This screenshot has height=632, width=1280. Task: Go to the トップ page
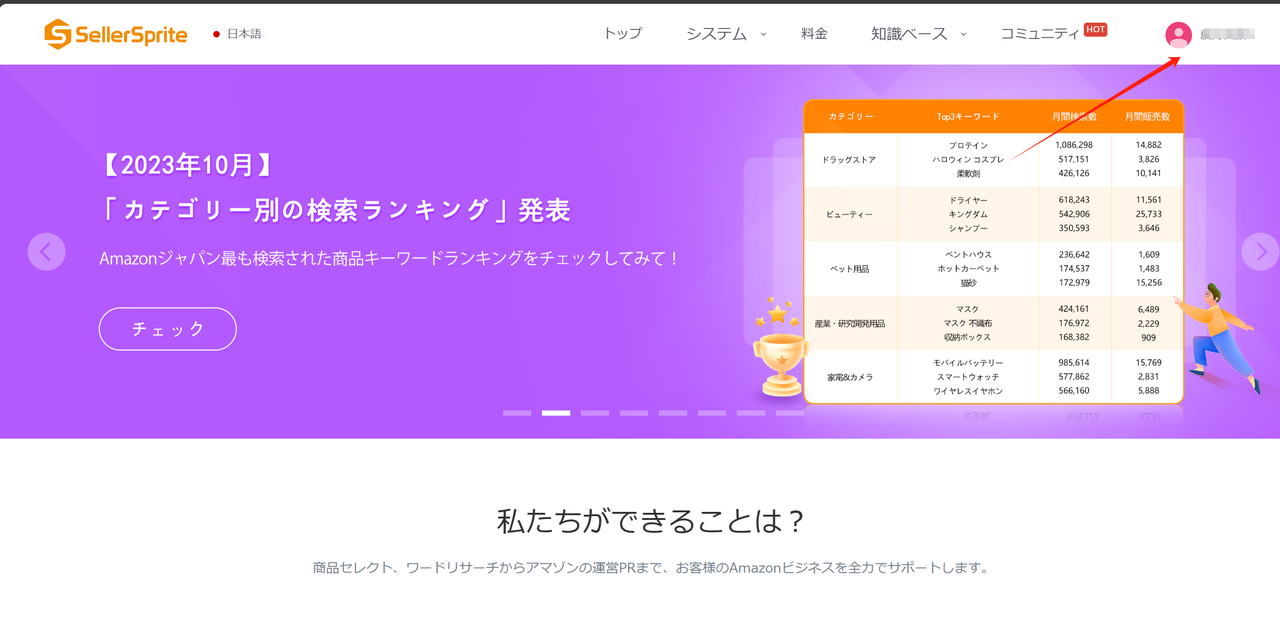coord(622,33)
